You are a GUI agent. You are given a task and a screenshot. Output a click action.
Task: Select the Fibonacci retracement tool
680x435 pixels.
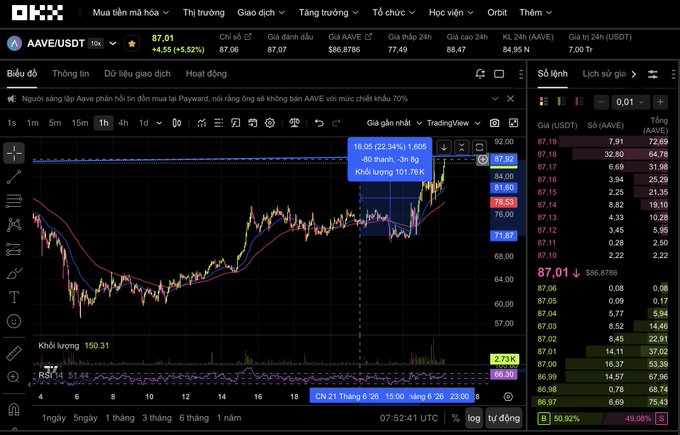tap(14, 201)
